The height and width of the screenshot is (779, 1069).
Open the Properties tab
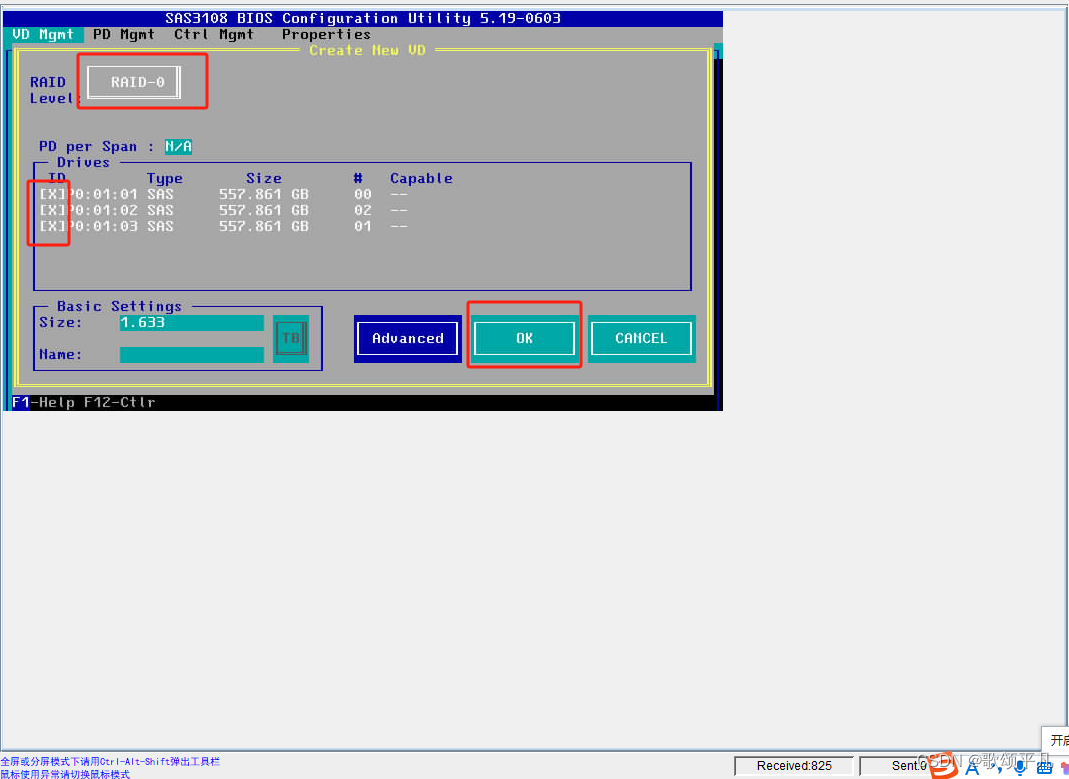coord(327,35)
